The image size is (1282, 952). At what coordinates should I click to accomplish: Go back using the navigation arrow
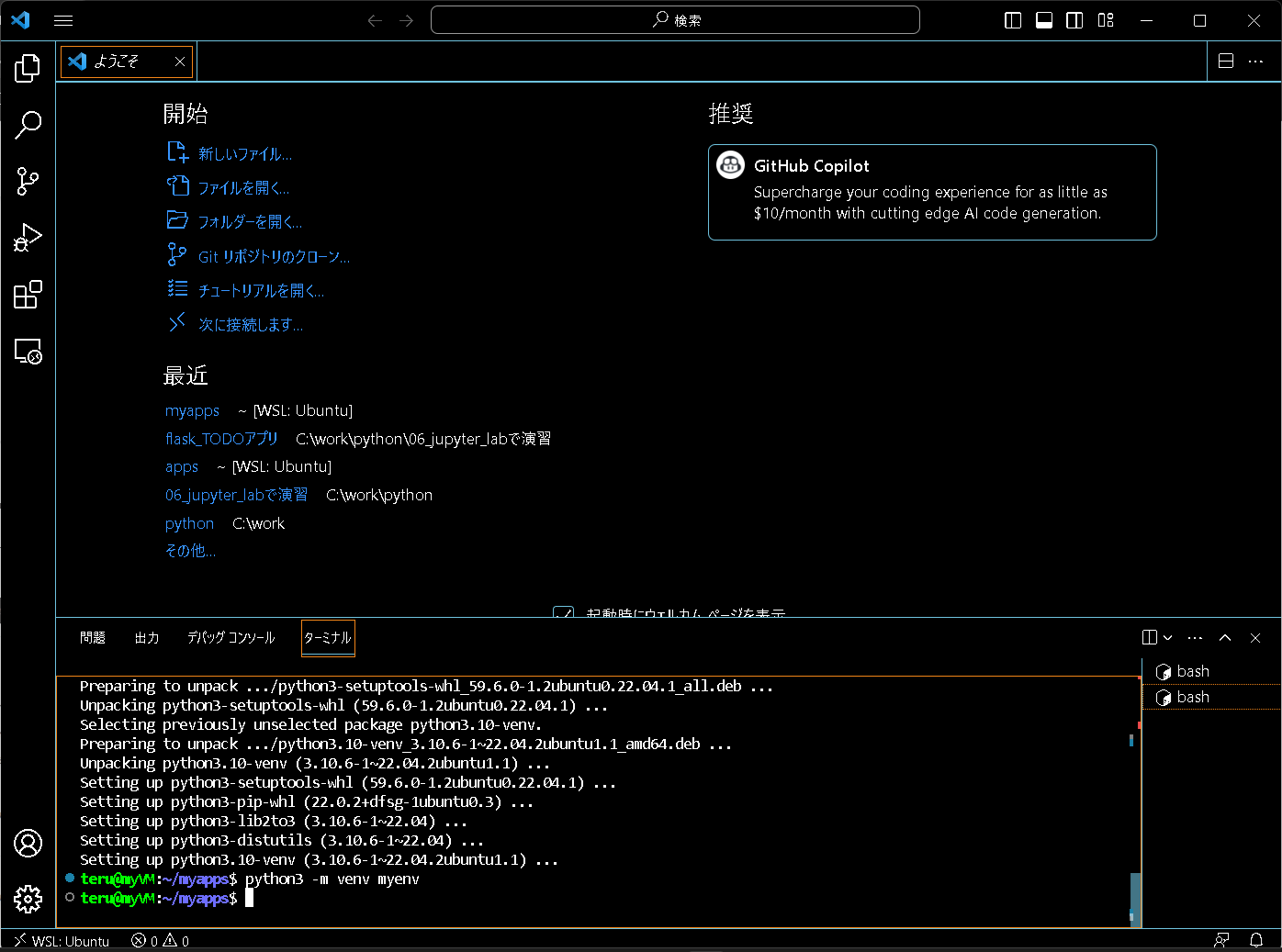tap(375, 20)
